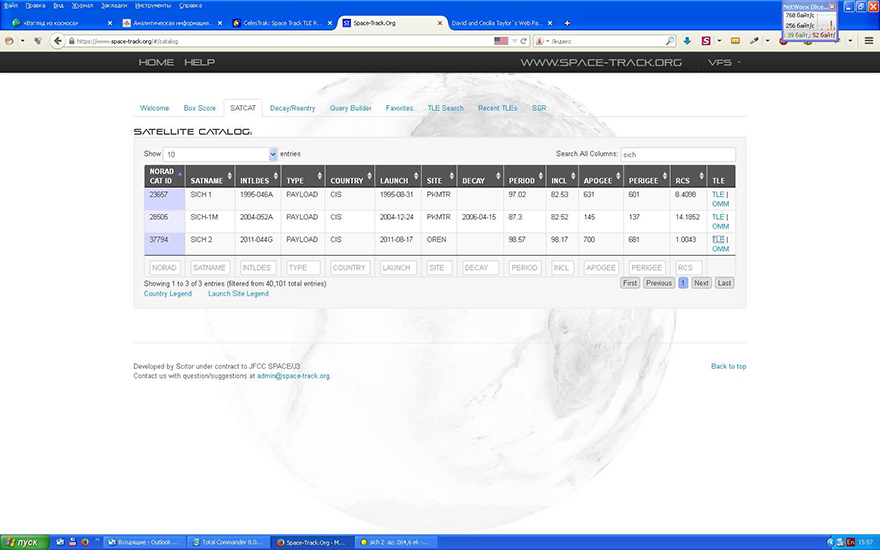Screen dimensions: 880x550
Task: Expand the VFS user menu
Action: coord(724,62)
